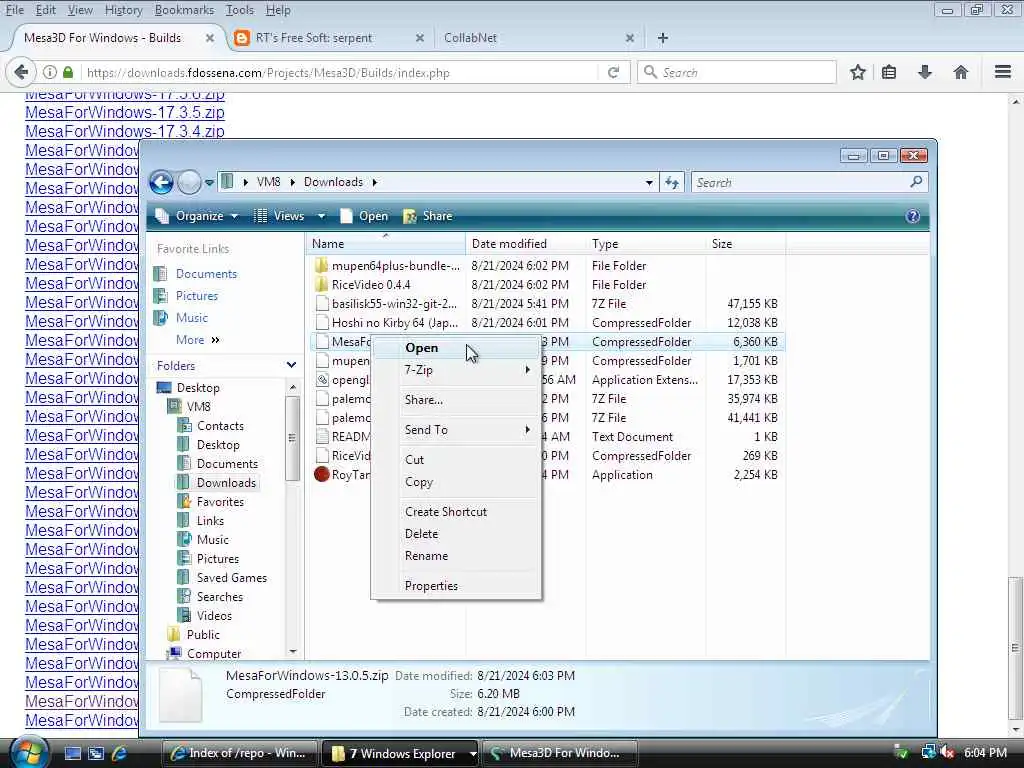Click the Switch between windows icon

pyautogui.click(x=96, y=753)
